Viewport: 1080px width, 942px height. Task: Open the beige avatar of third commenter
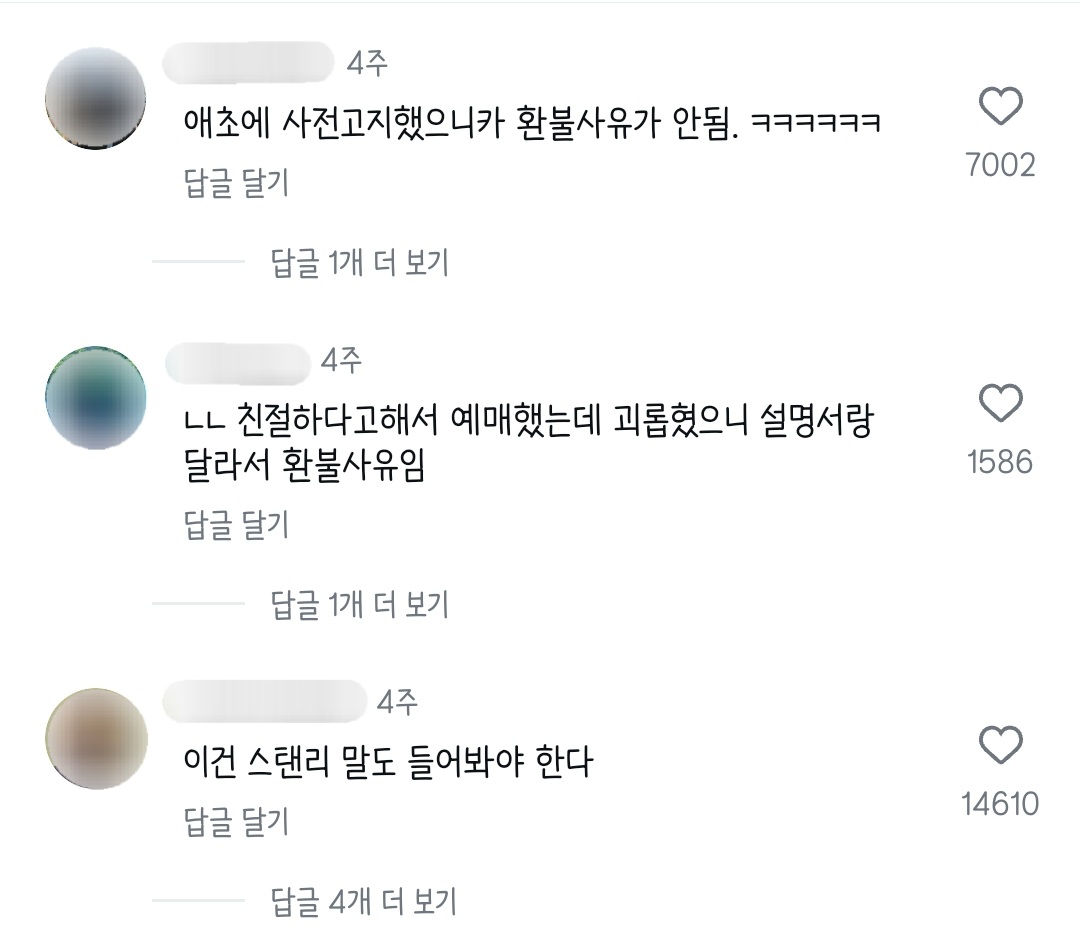click(96, 739)
